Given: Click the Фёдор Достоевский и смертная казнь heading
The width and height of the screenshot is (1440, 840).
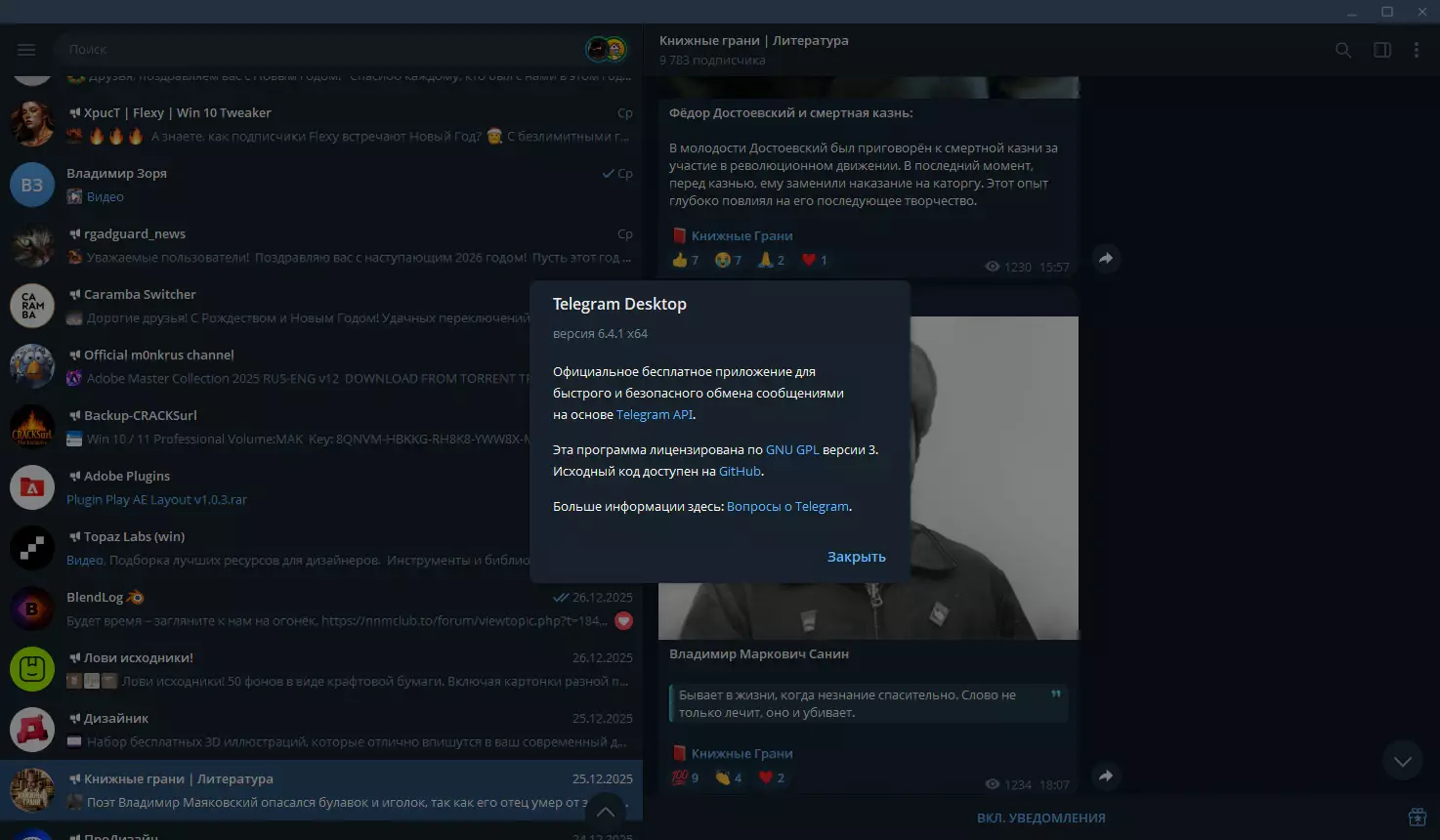Looking at the screenshot, I should point(791,113).
